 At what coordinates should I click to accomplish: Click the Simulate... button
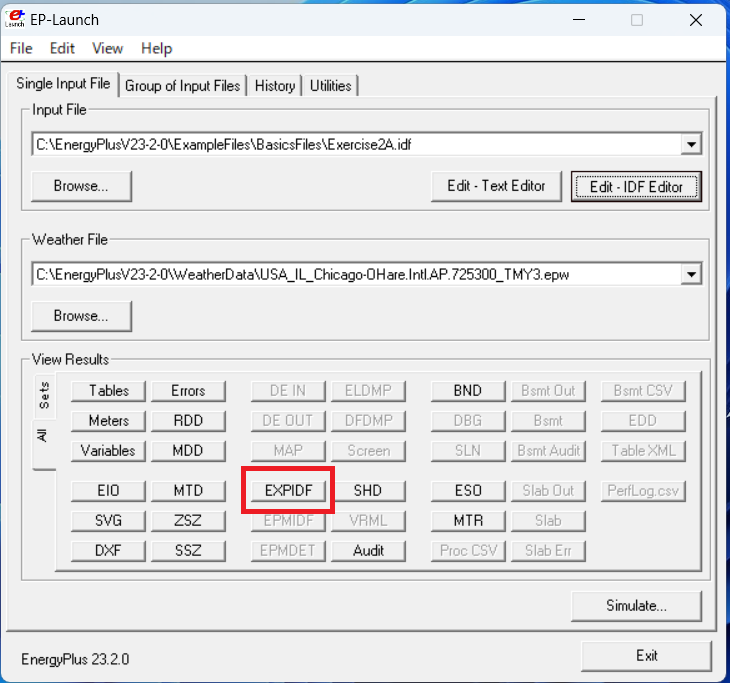(x=636, y=606)
